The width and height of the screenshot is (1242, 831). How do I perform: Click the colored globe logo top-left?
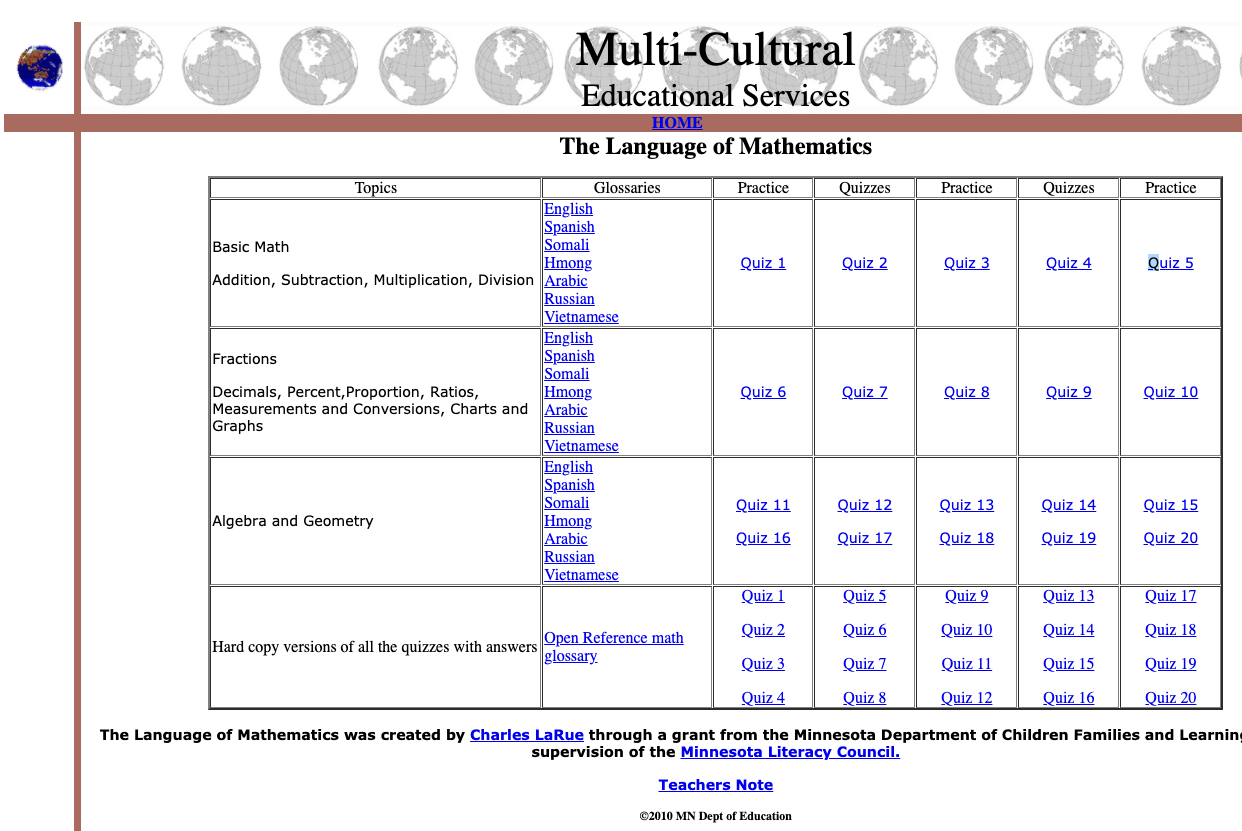[39, 68]
